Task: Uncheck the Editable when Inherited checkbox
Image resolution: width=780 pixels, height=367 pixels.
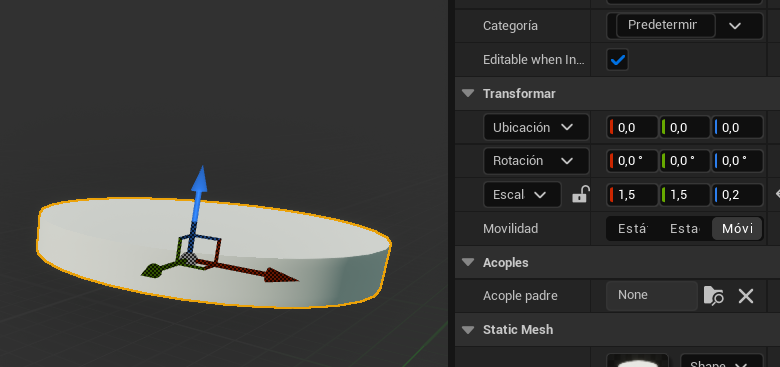Action: [x=617, y=60]
